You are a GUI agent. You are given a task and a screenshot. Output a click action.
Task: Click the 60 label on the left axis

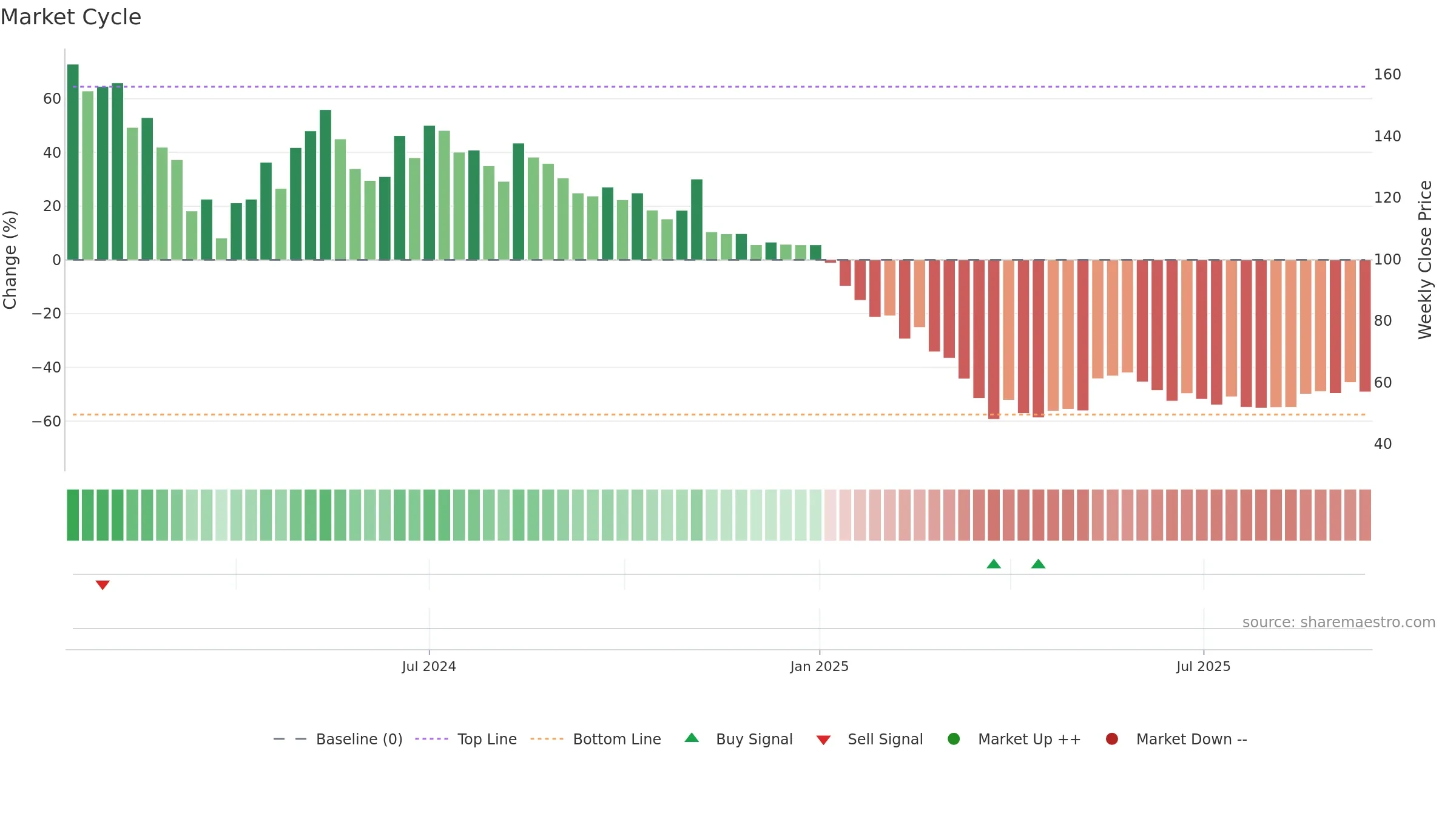(52, 99)
